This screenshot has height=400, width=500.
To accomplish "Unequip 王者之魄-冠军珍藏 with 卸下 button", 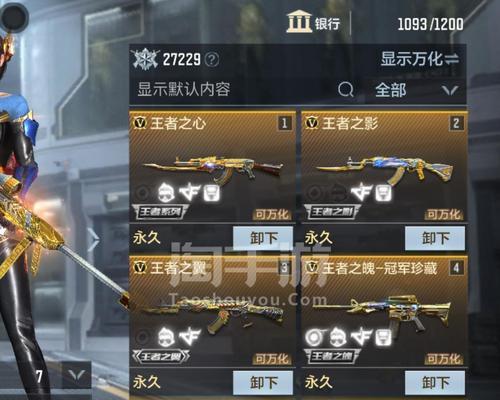I will pyautogui.click(x=435, y=382).
